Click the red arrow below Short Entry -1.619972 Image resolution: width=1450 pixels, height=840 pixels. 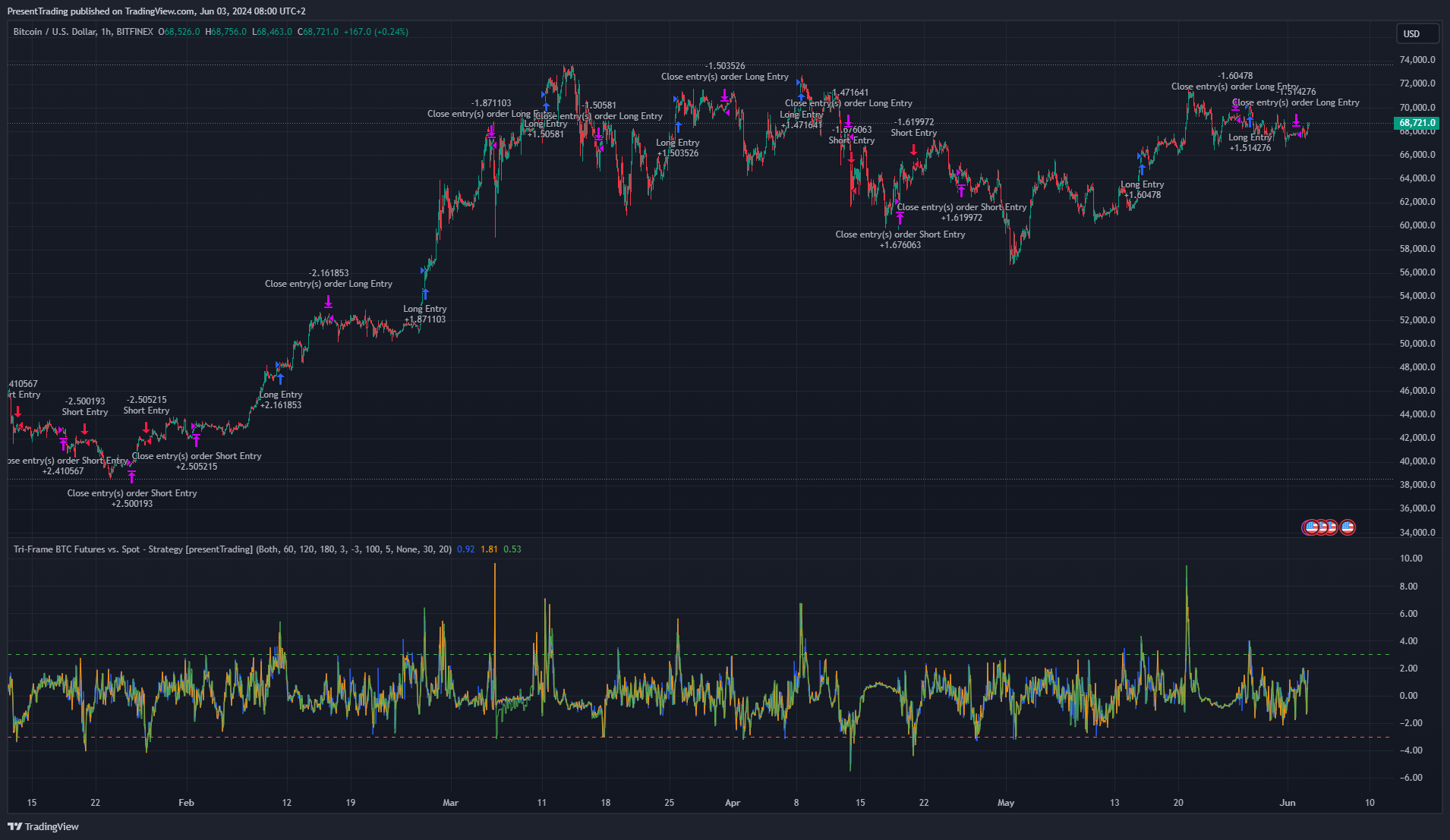[x=913, y=150]
